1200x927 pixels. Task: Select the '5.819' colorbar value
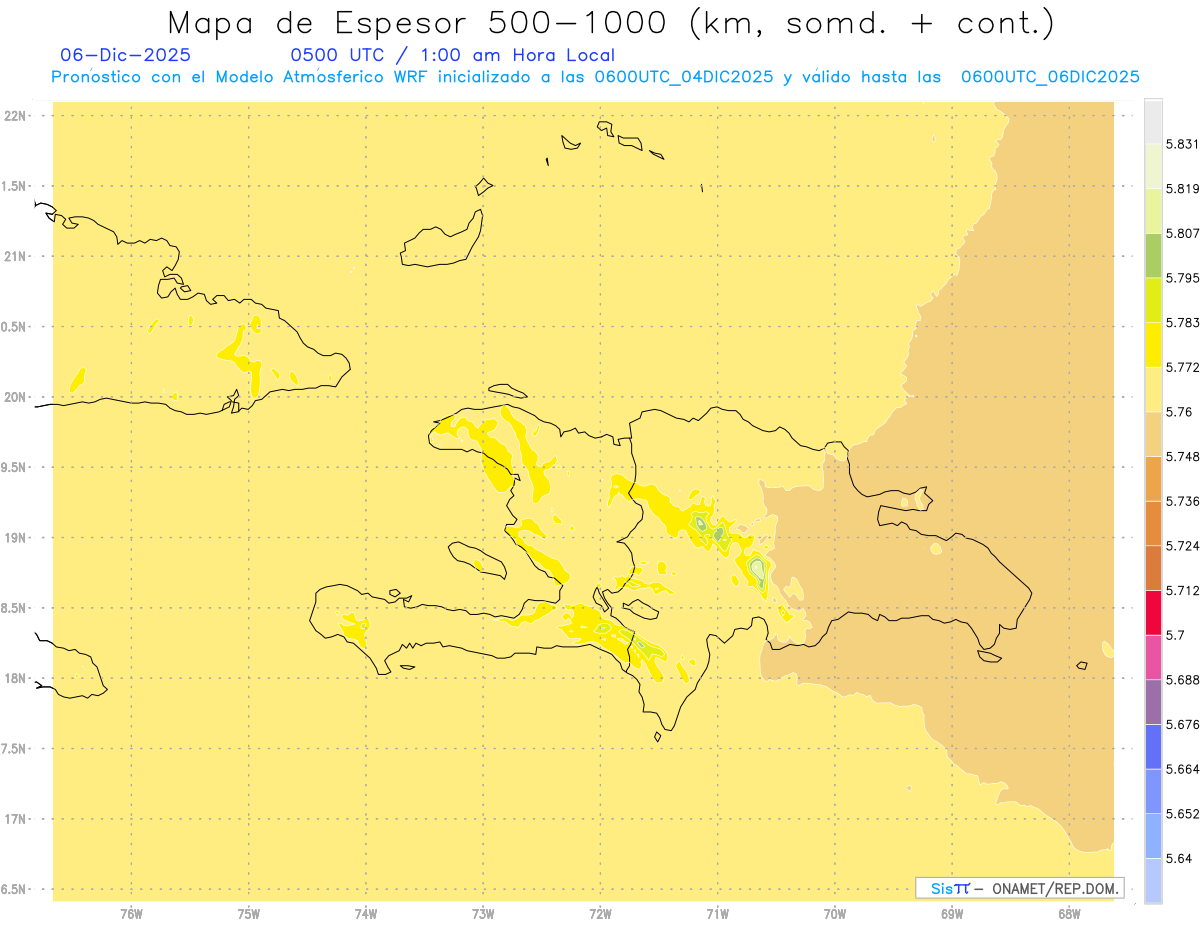[x=1182, y=189]
